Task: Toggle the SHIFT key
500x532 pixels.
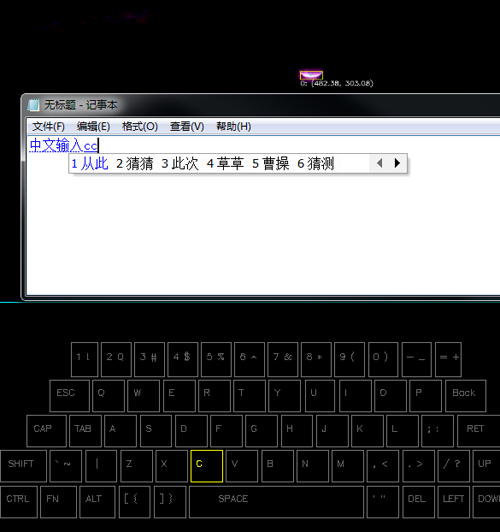Action: tap(23, 466)
